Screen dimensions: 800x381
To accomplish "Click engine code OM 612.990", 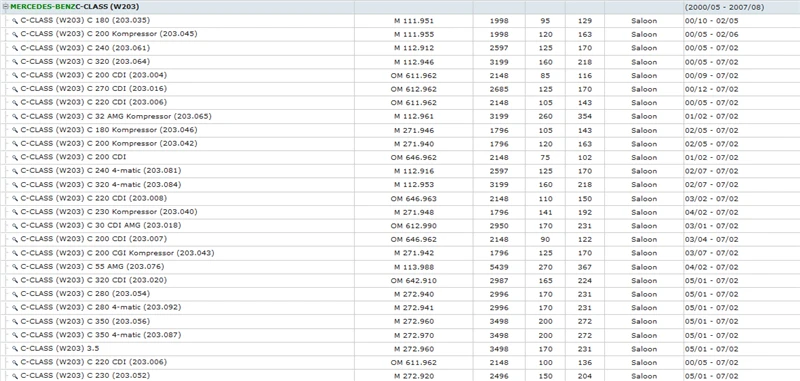I will pos(414,226).
